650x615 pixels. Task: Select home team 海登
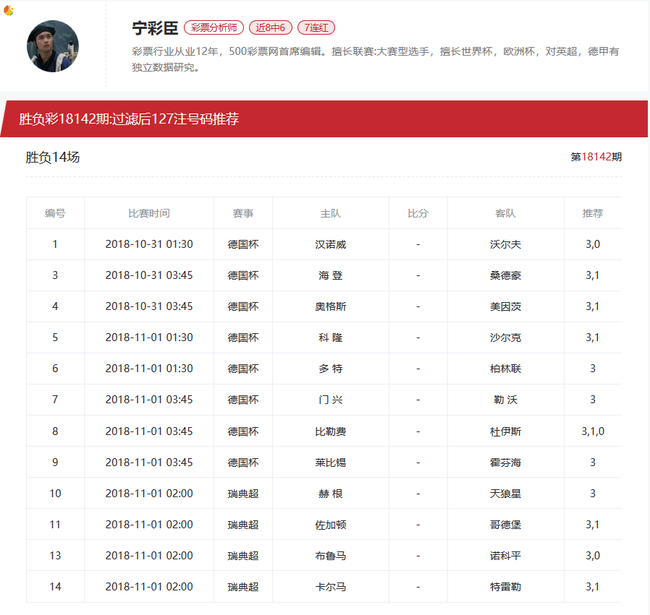click(330, 276)
